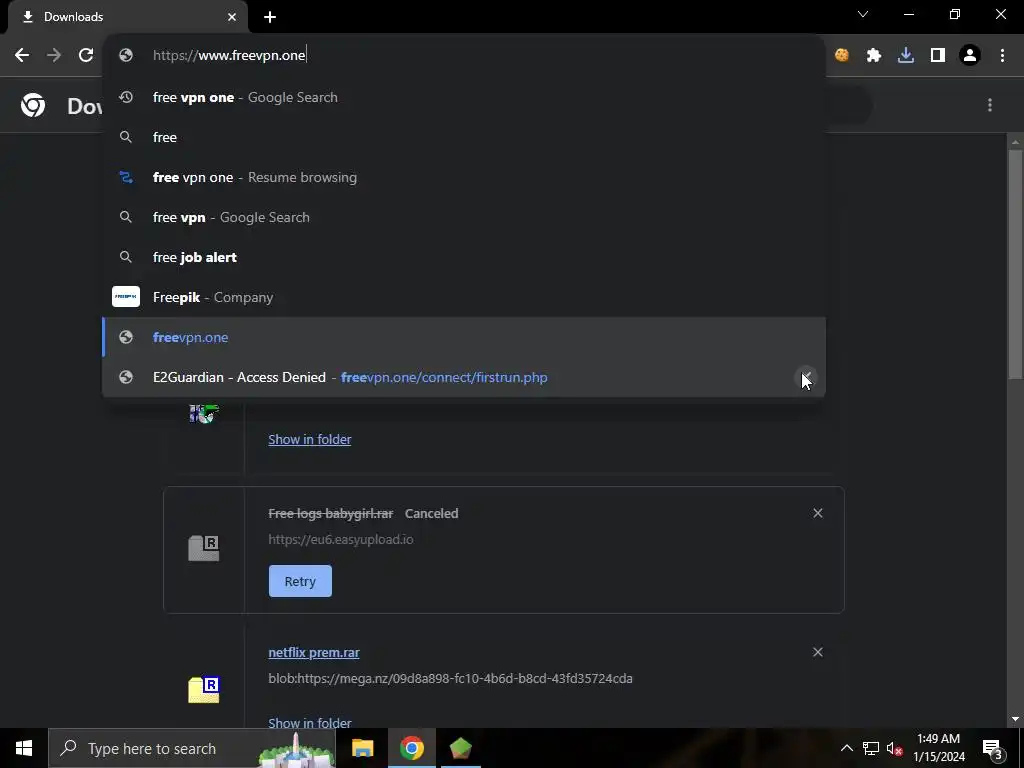This screenshot has height=768, width=1024.
Task: Go back with the browser back arrow
Action: (x=22, y=56)
